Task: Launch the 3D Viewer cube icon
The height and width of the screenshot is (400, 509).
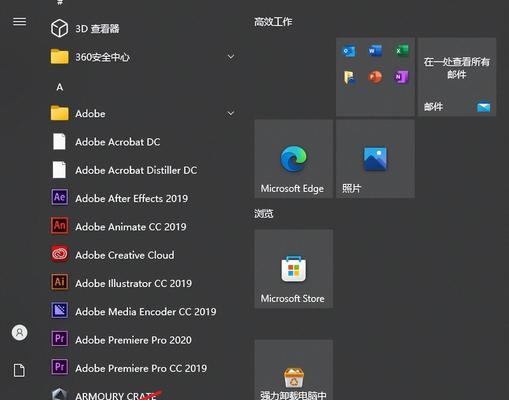Action: click(59, 28)
